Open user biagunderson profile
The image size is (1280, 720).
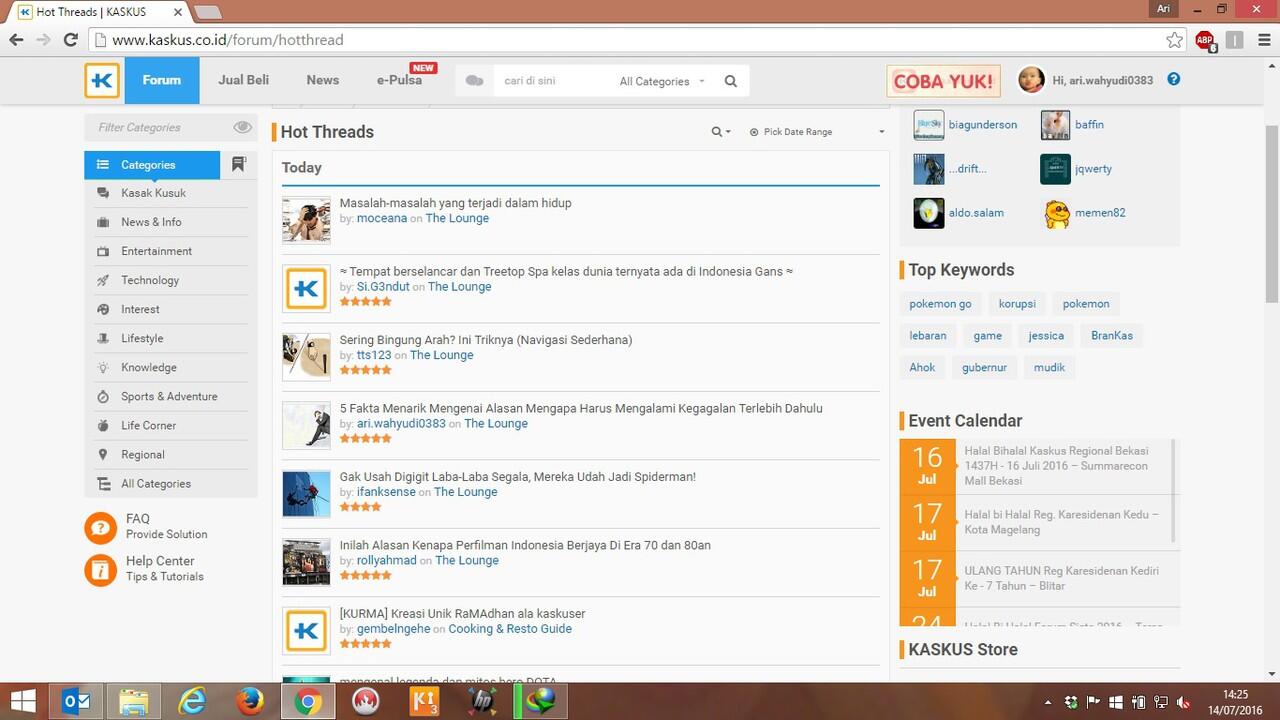(983, 125)
